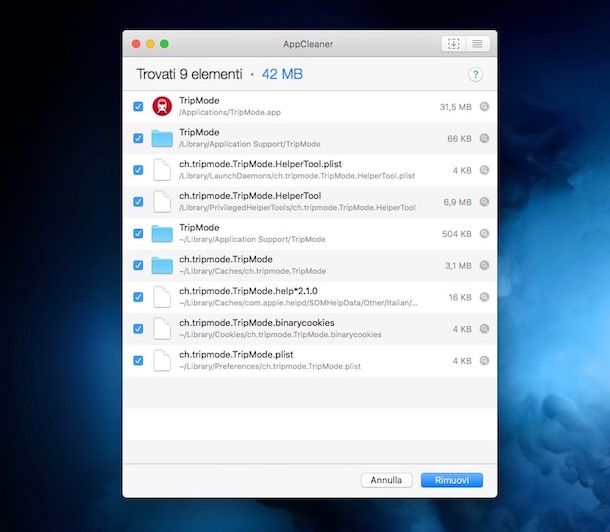610x532 pixels.
Task: Uncheck the HelperTool.plist LaunchDaemons checkbox
Action: click(138, 170)
